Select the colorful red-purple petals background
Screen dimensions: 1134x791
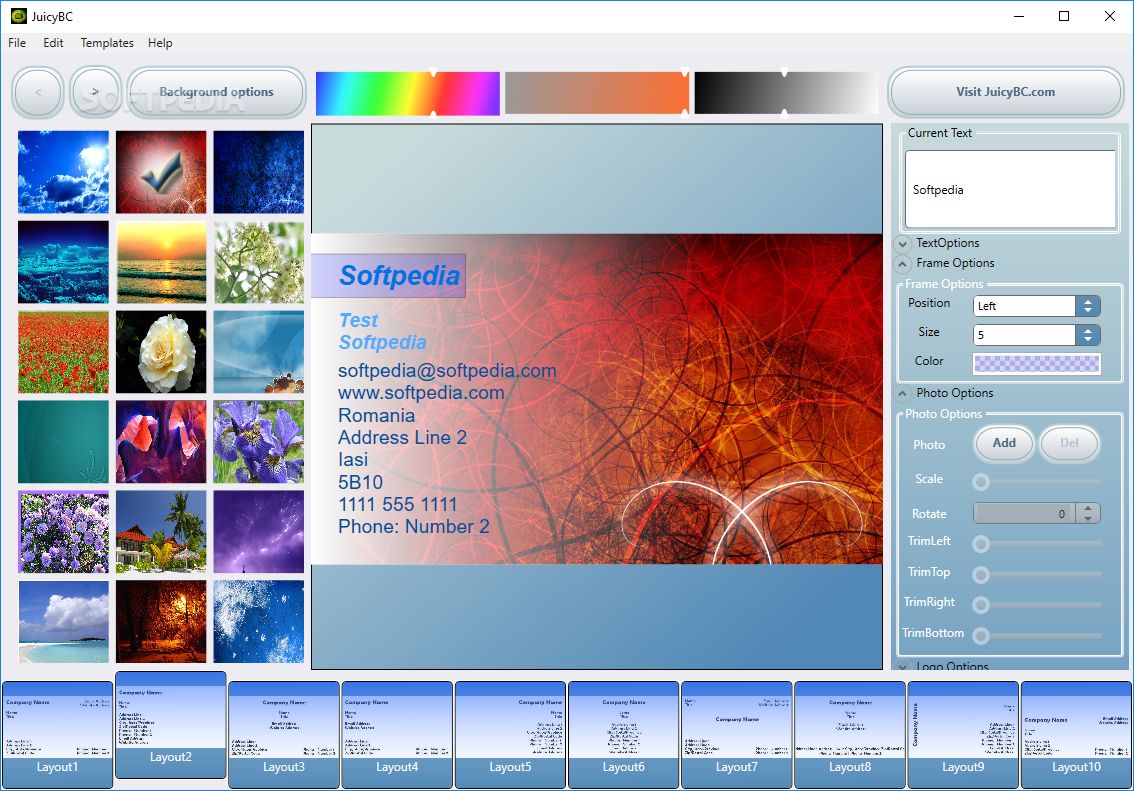pos(161,442)
